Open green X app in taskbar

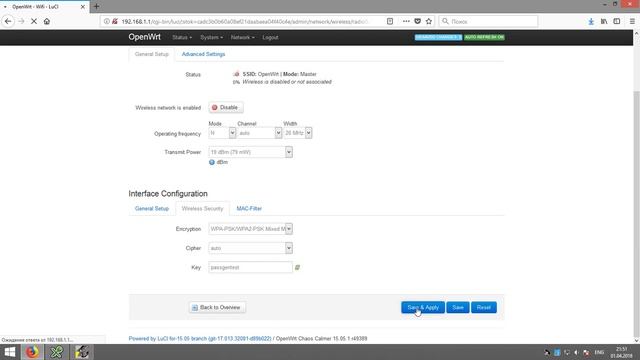(x=57, y=352)
